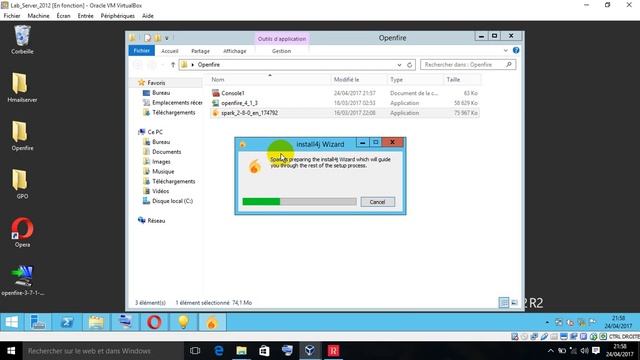Open the Accueil ribbon tab
The height and width of the screenshot is (360, 640).
click(x=170, y=51)
